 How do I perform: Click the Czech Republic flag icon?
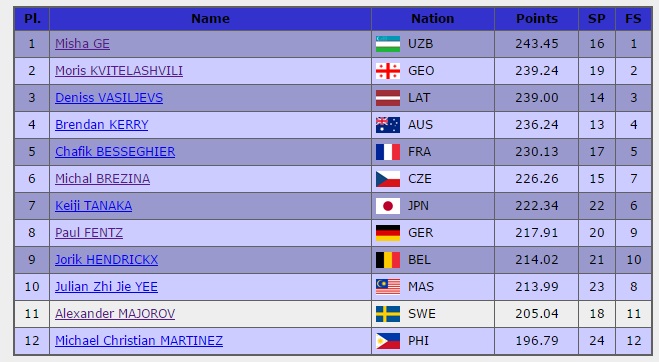[x=387, y=179]
